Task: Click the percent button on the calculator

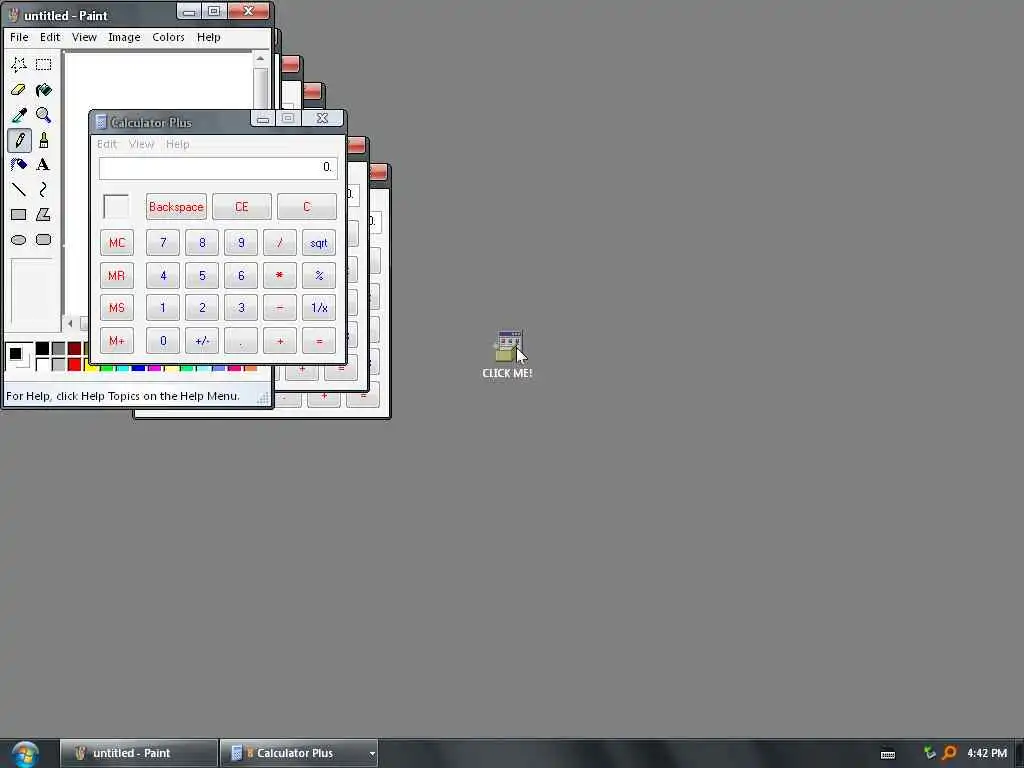Action: pyautogui.click(x=319, y=276)
